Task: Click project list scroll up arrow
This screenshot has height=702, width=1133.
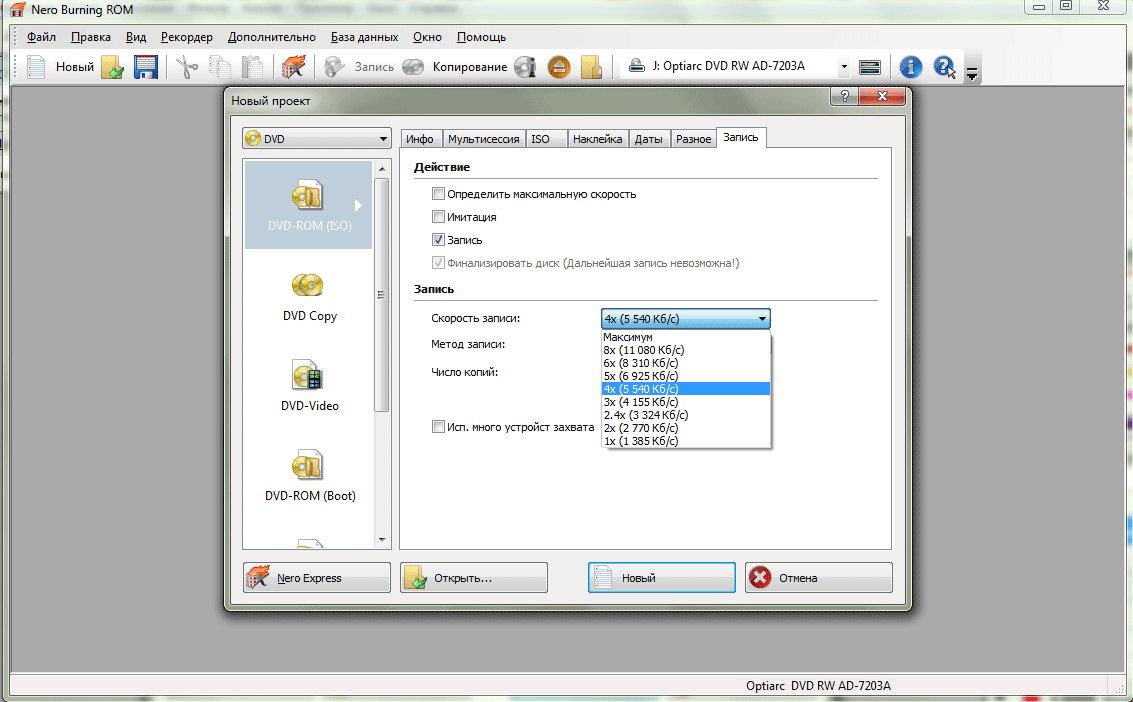Action: click(x=382, y=168)
